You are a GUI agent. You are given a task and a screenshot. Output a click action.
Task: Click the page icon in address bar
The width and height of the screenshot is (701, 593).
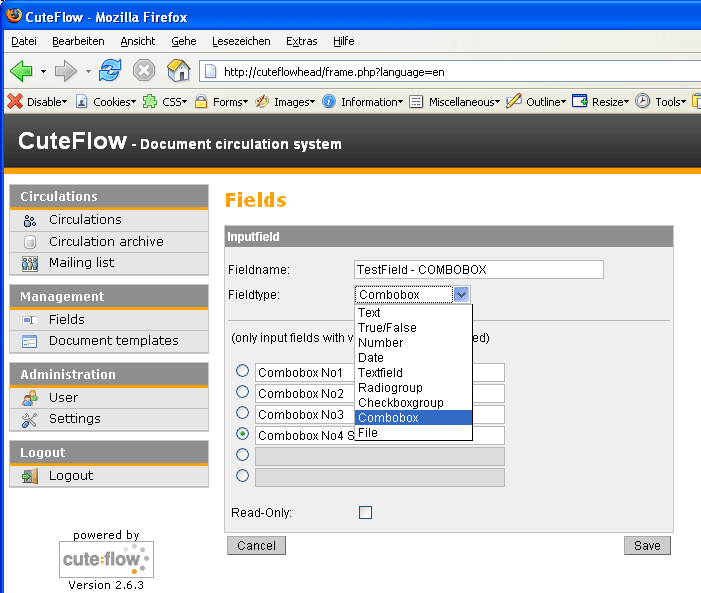(211, 72)
